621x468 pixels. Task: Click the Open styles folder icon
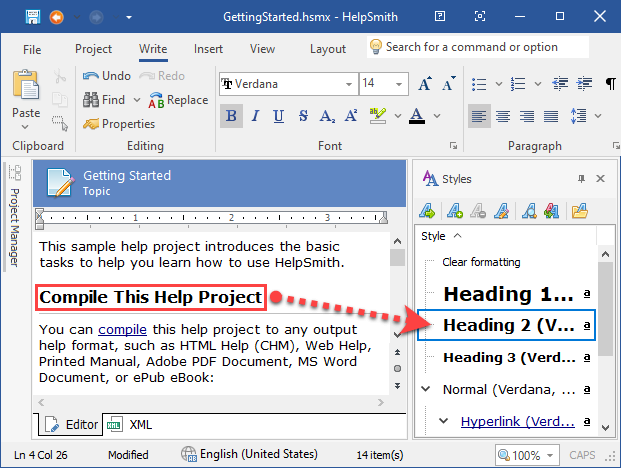[579, 211]
